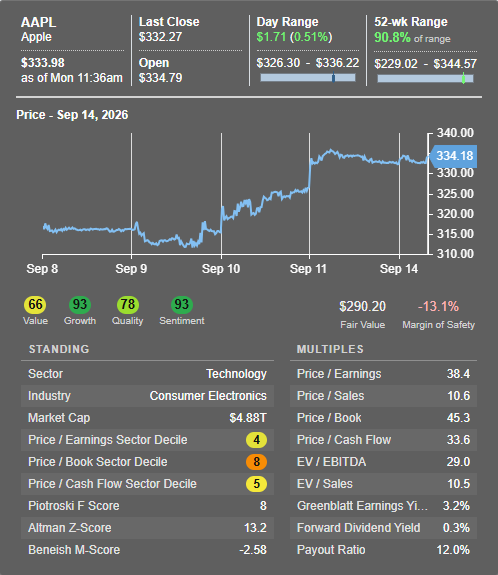Image resolution: width=498 pixels, height=575 pixels.
Task: Click the EV / Sales multiple 10.5
Action: (458, 484)
